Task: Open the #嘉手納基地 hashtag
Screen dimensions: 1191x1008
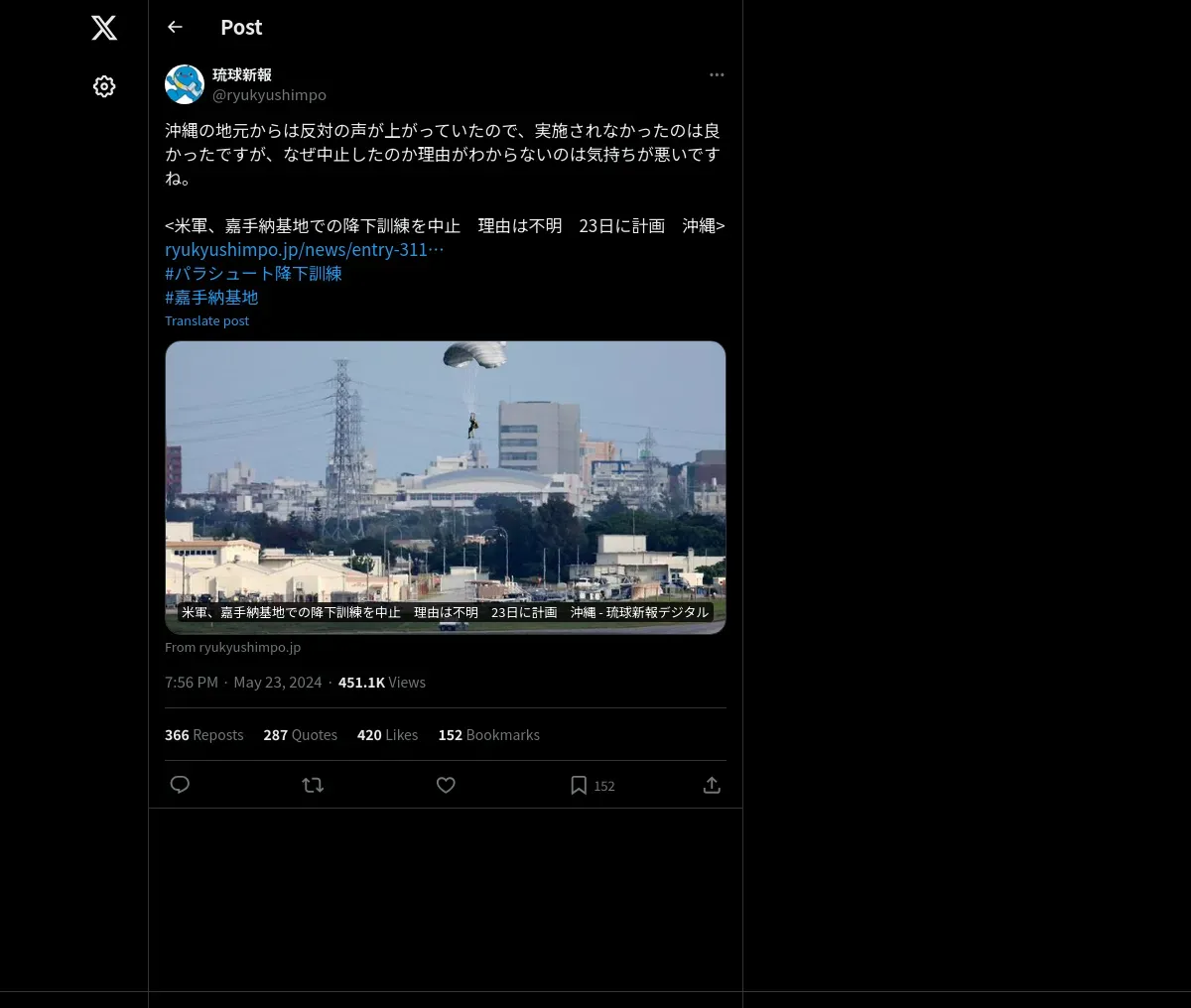Action: click(211, 297)
